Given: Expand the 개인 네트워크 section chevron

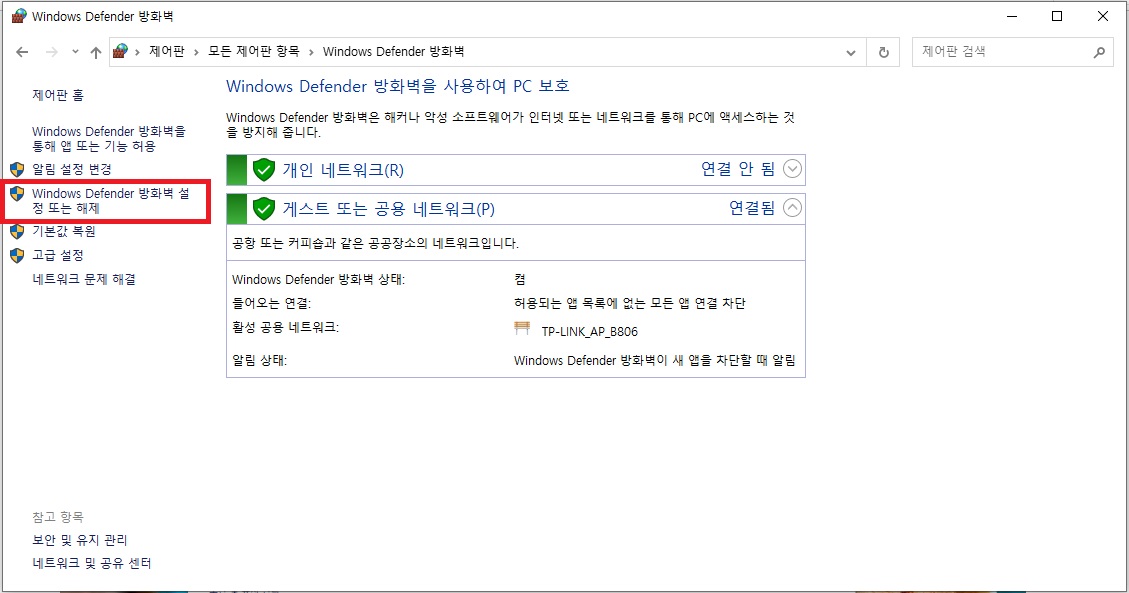Looking at the screenshot, I should 792,169.
